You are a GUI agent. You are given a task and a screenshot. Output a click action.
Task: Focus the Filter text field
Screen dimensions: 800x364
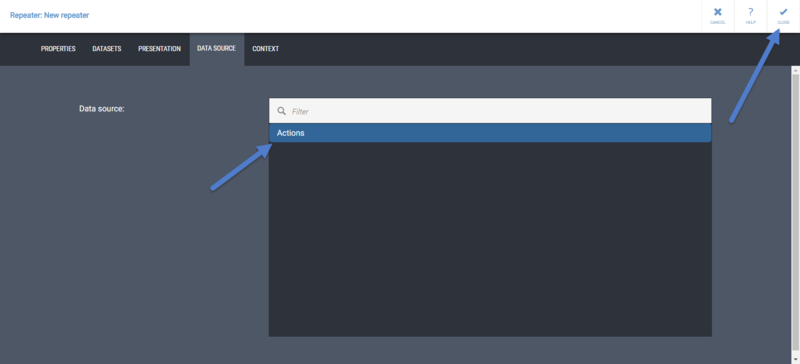pos(490,111)
